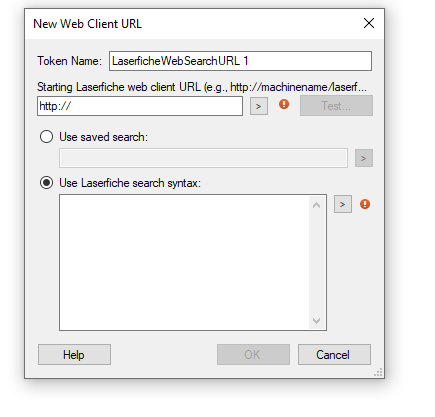Click the scroll down arrow in syntax box
435x417 pixels.
pyautogui.click(x=317, y=321)
